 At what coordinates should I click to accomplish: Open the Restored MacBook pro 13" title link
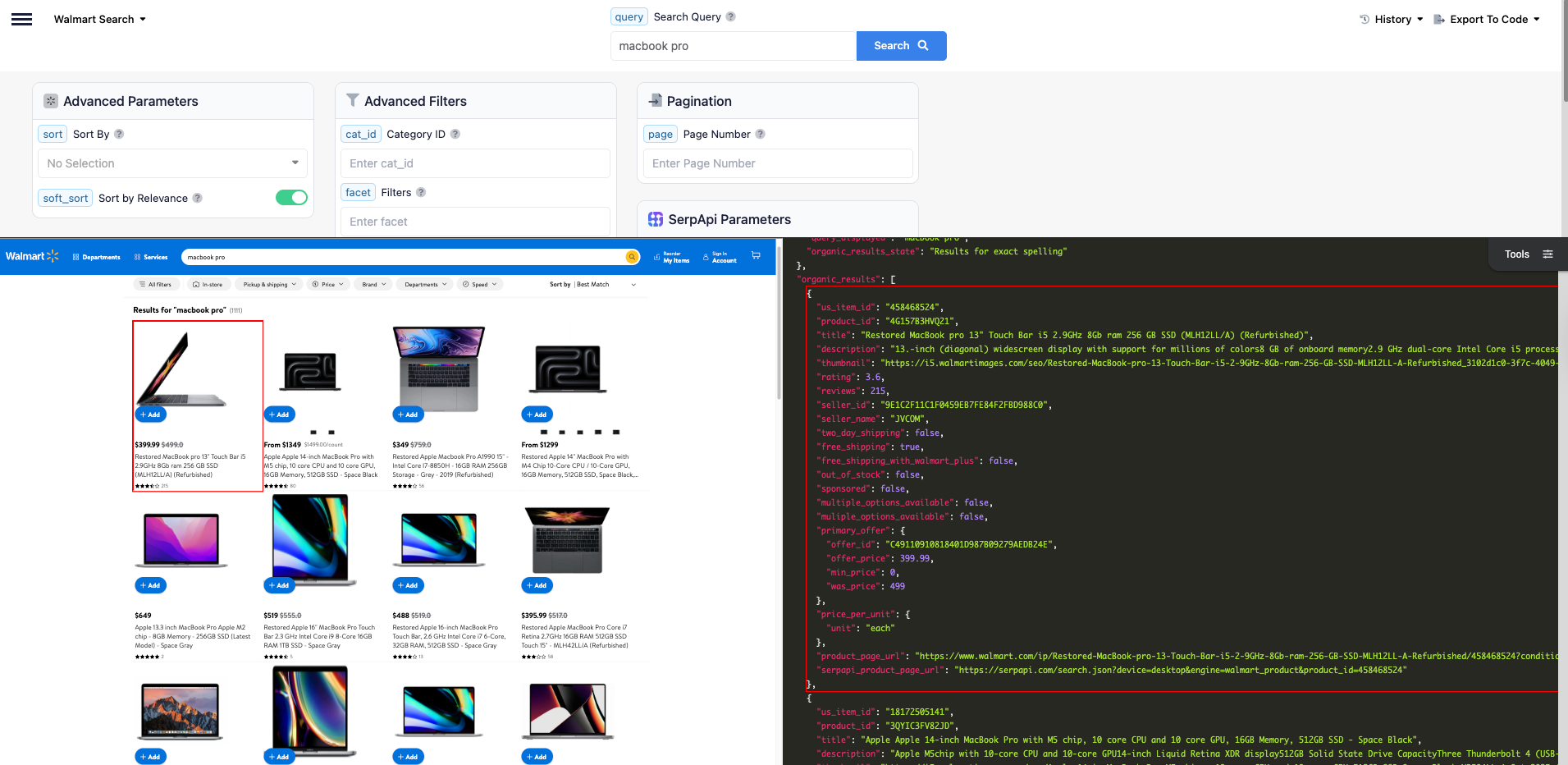190,465
